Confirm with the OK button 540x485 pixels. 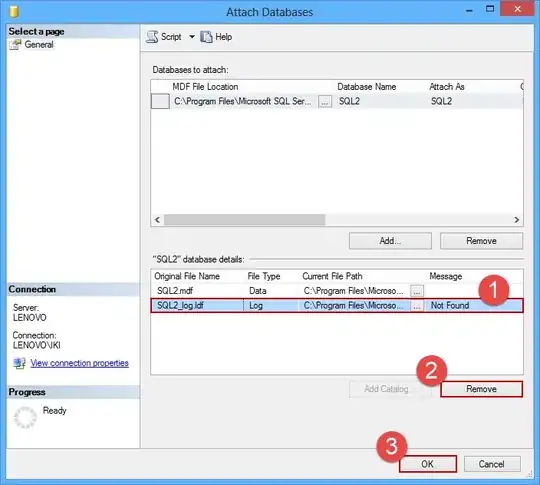point(428,464)
